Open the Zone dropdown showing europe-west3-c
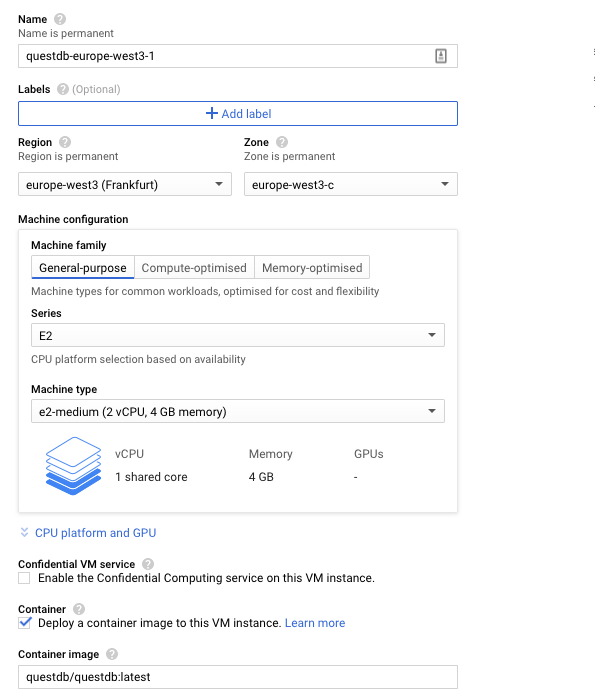Viewport: 595px width, 695px height. [351, 184]
